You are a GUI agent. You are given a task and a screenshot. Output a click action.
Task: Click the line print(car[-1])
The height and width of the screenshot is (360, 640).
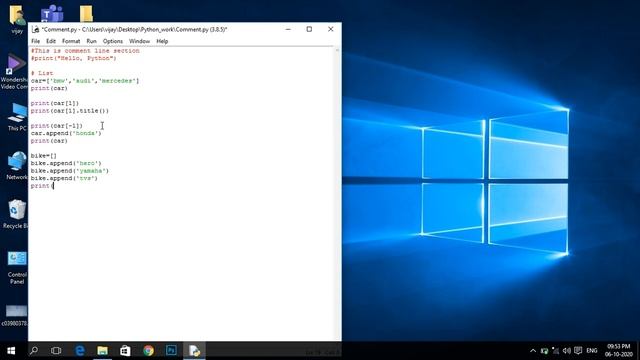click(x=57, y=126)
